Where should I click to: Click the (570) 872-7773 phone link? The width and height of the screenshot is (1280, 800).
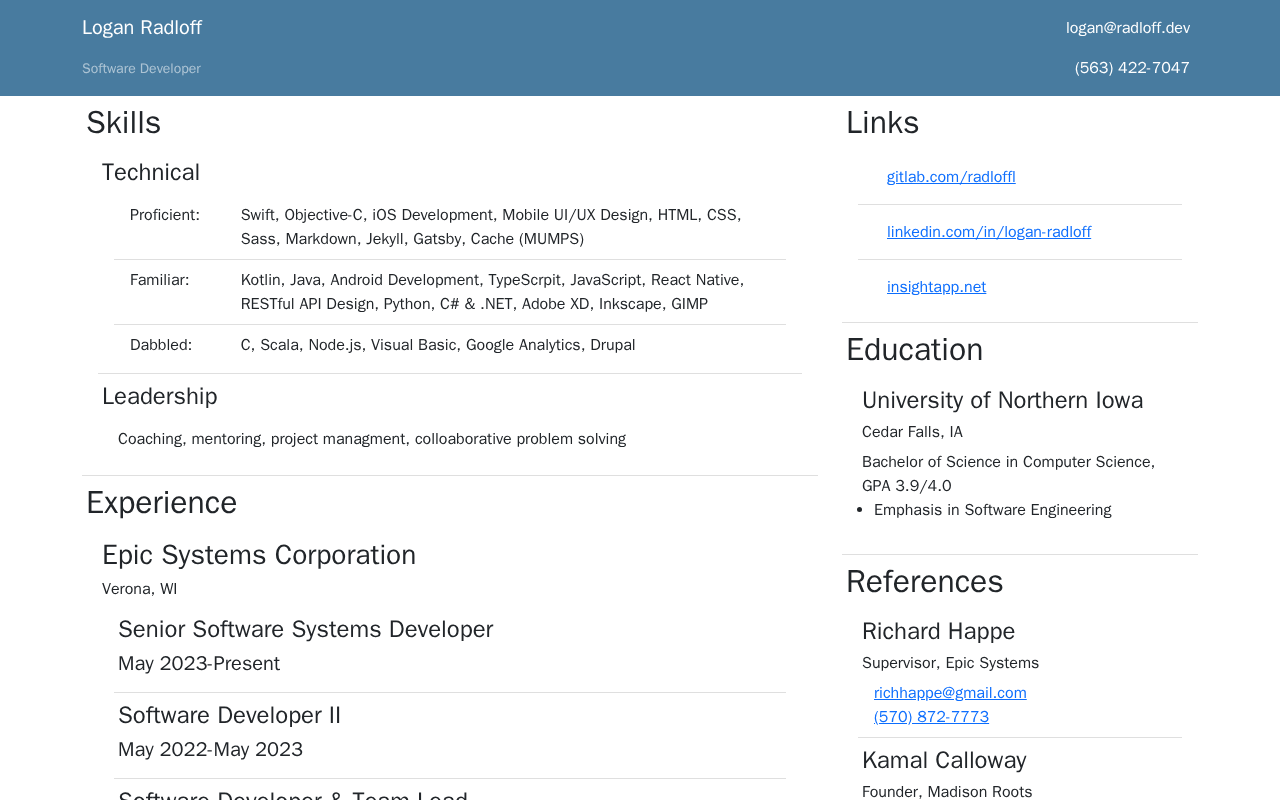930,717
